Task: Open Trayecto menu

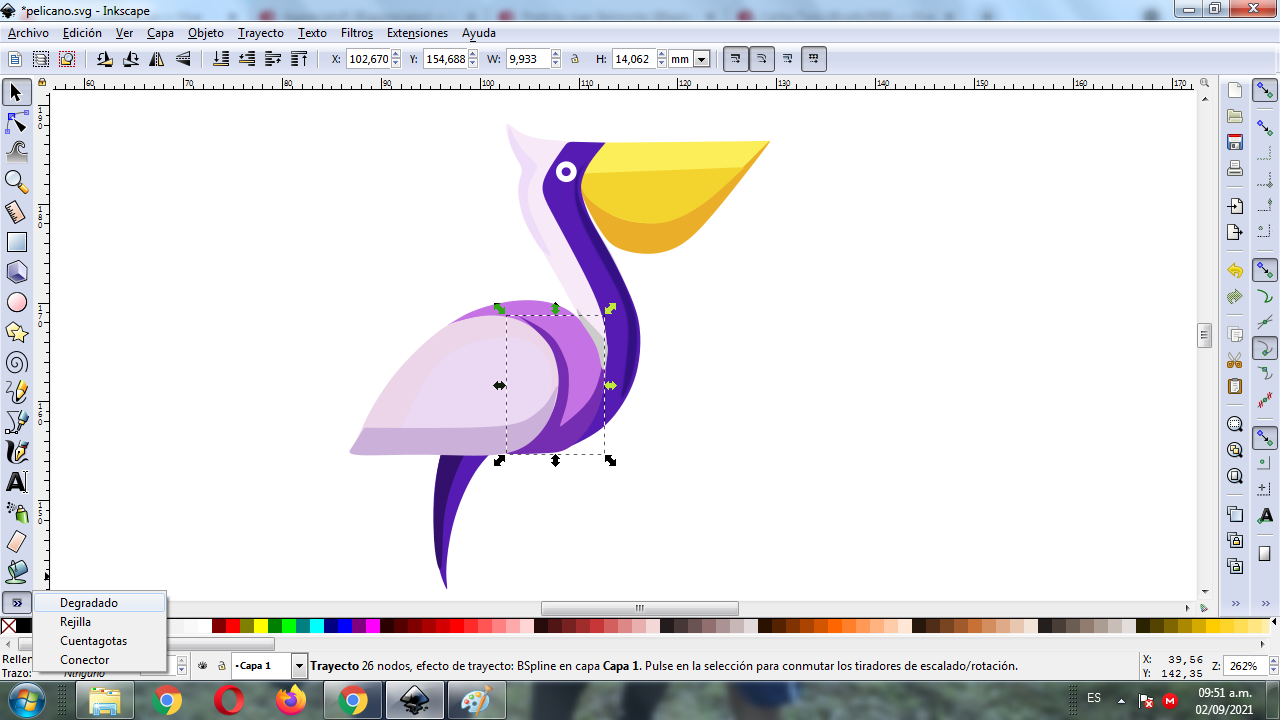Action: pyautogui.click(x=260, y=33)
